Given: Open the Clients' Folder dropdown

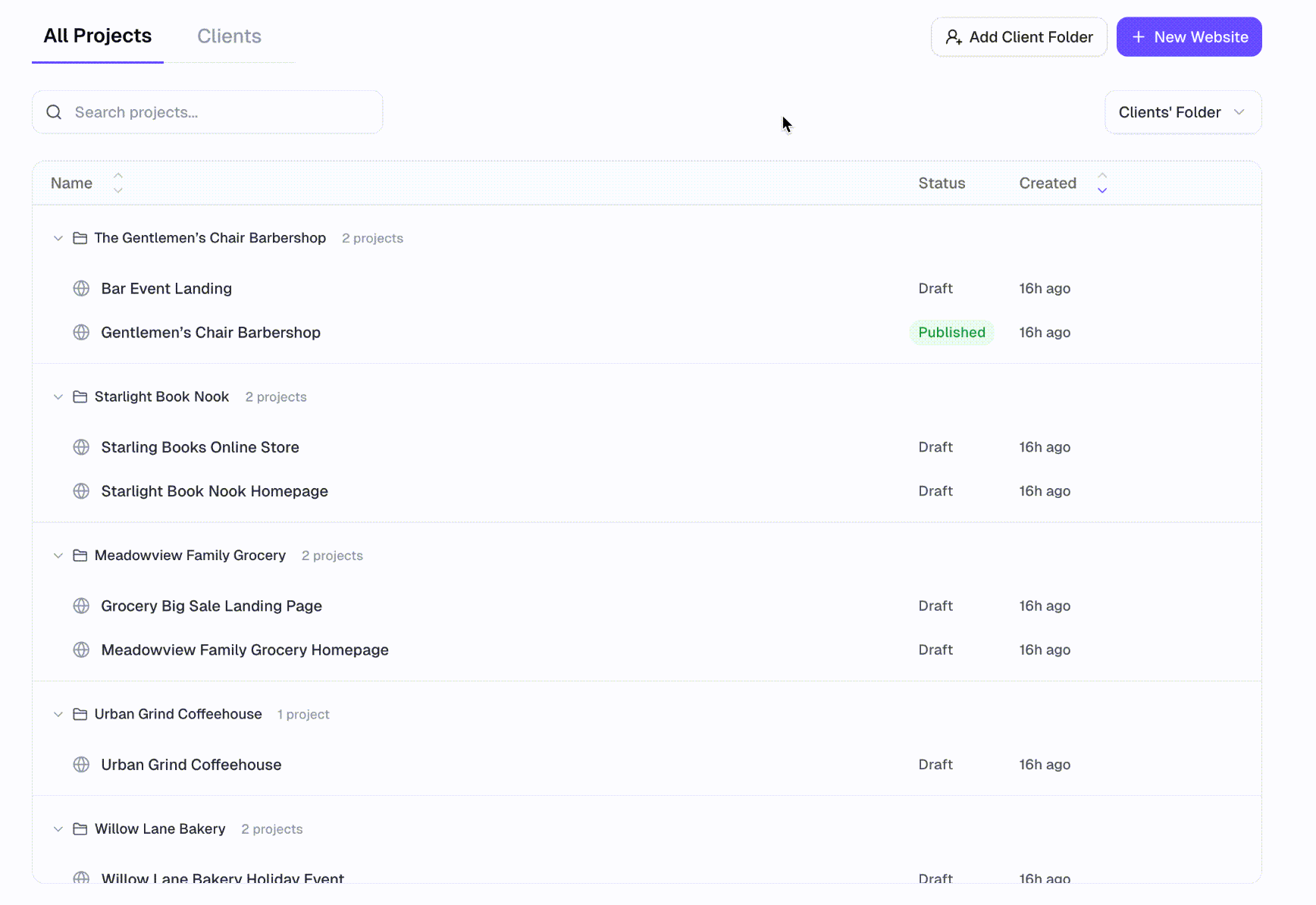Looking at the screenshot, I should [1182, 111].
